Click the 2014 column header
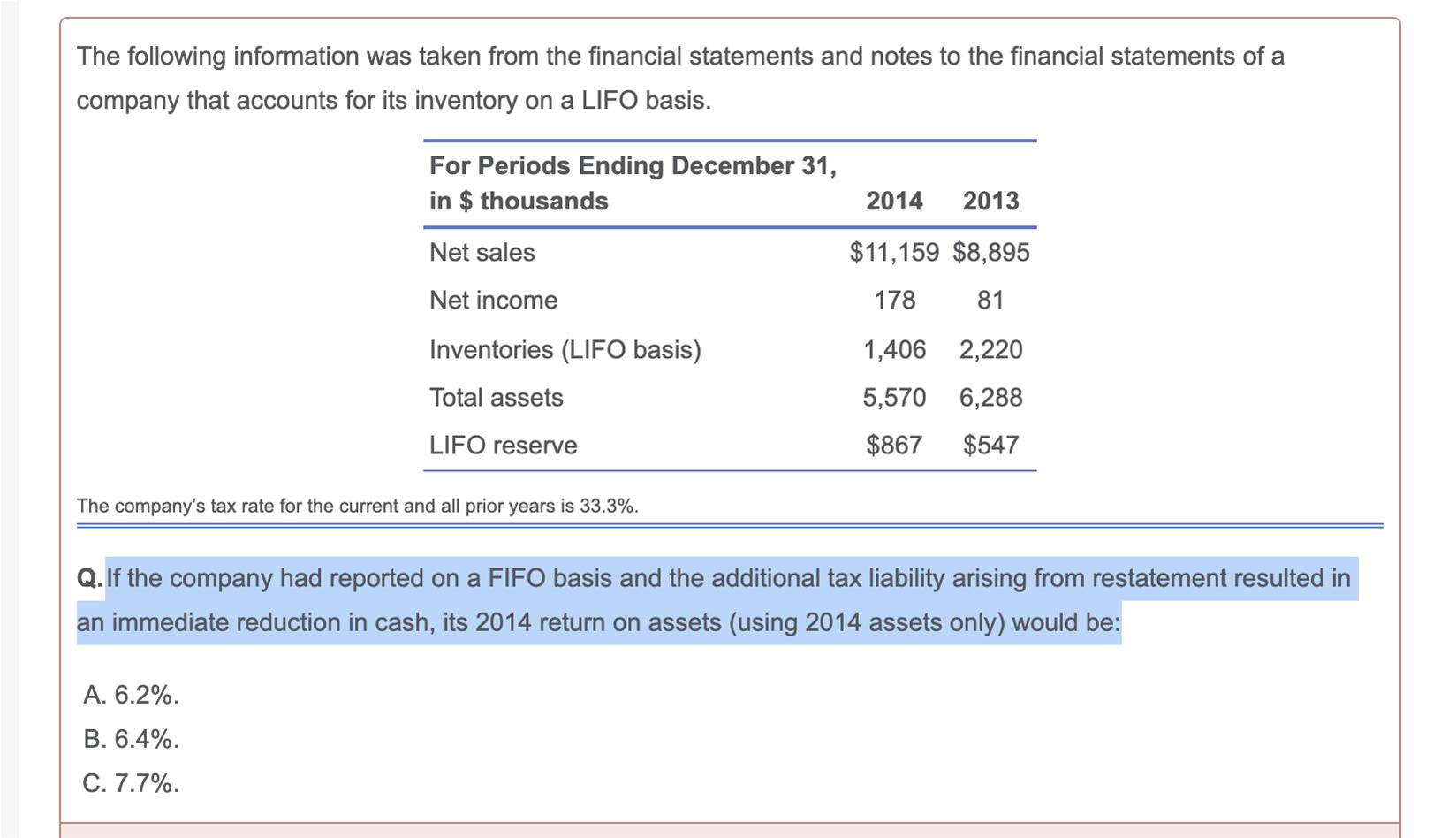1456x838 pixels. [894, 202]
